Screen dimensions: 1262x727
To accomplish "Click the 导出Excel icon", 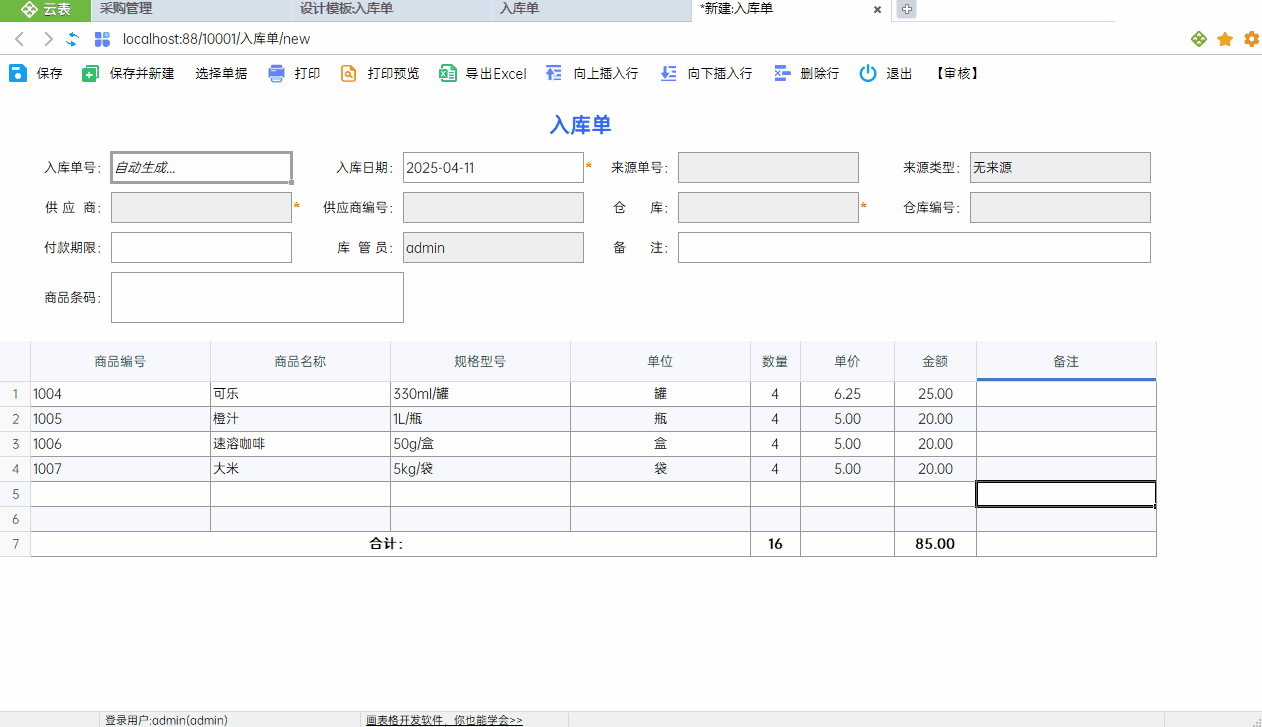I will point(448,73).
